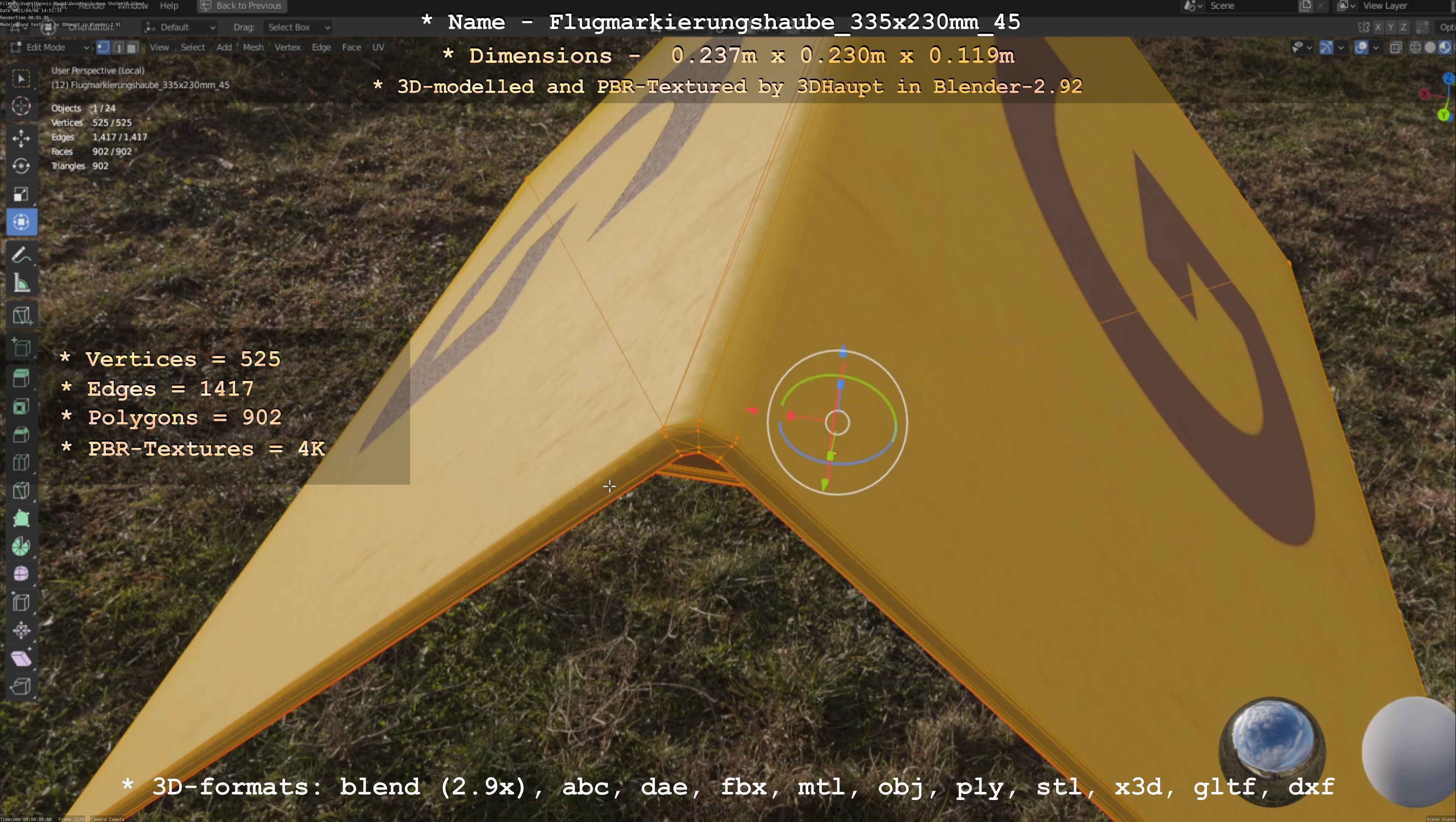Activate the Scale tool
The image size is (1456, 822).
[x=21, y=194]
